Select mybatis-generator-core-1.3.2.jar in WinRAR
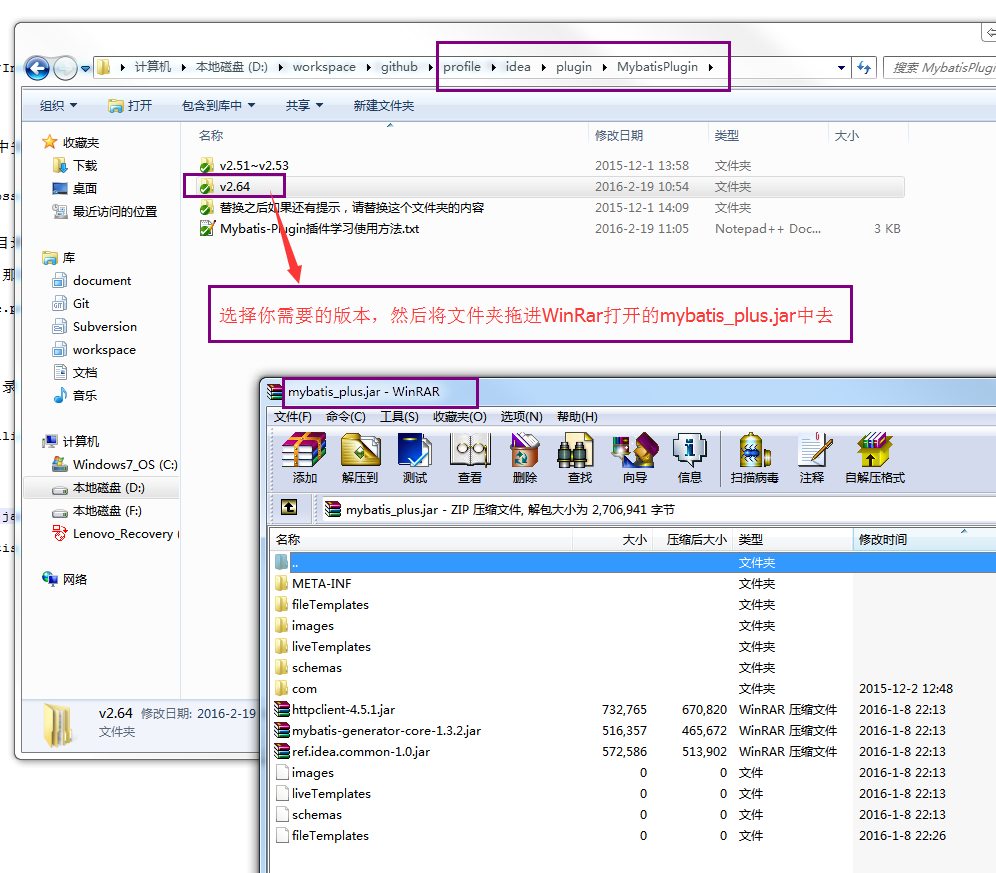This screenshot has width=996, height=873. (x=377, y=731)
